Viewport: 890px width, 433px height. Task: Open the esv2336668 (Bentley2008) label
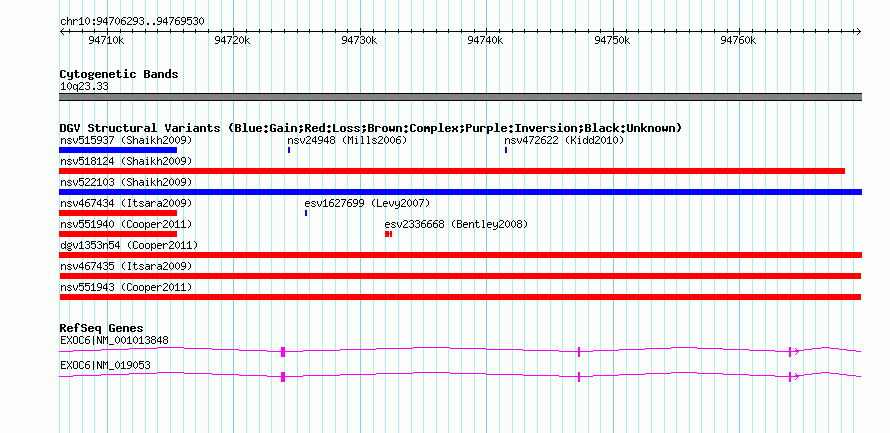click(456, 224)
